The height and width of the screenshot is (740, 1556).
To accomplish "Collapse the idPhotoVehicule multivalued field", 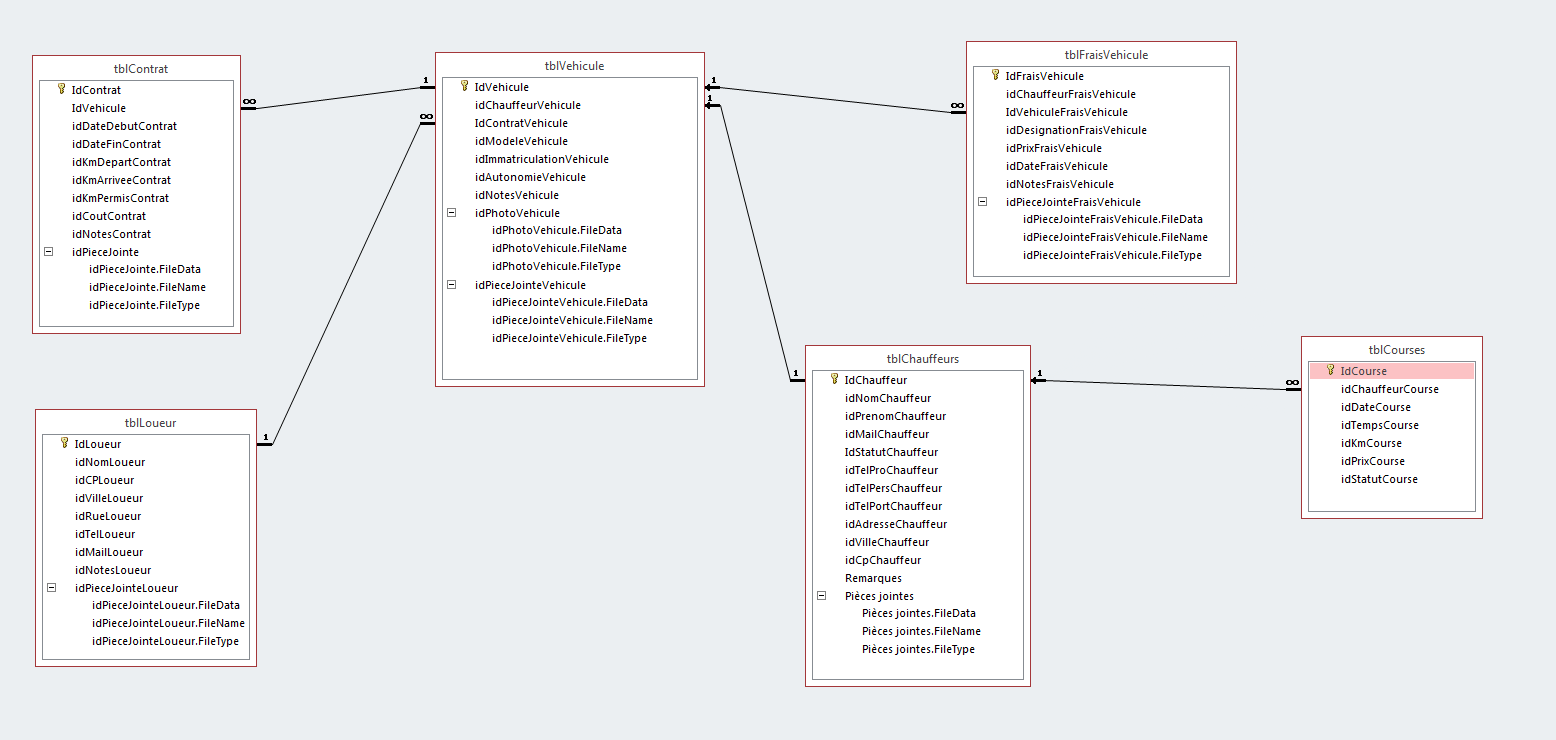I will [x=451, y=213].
